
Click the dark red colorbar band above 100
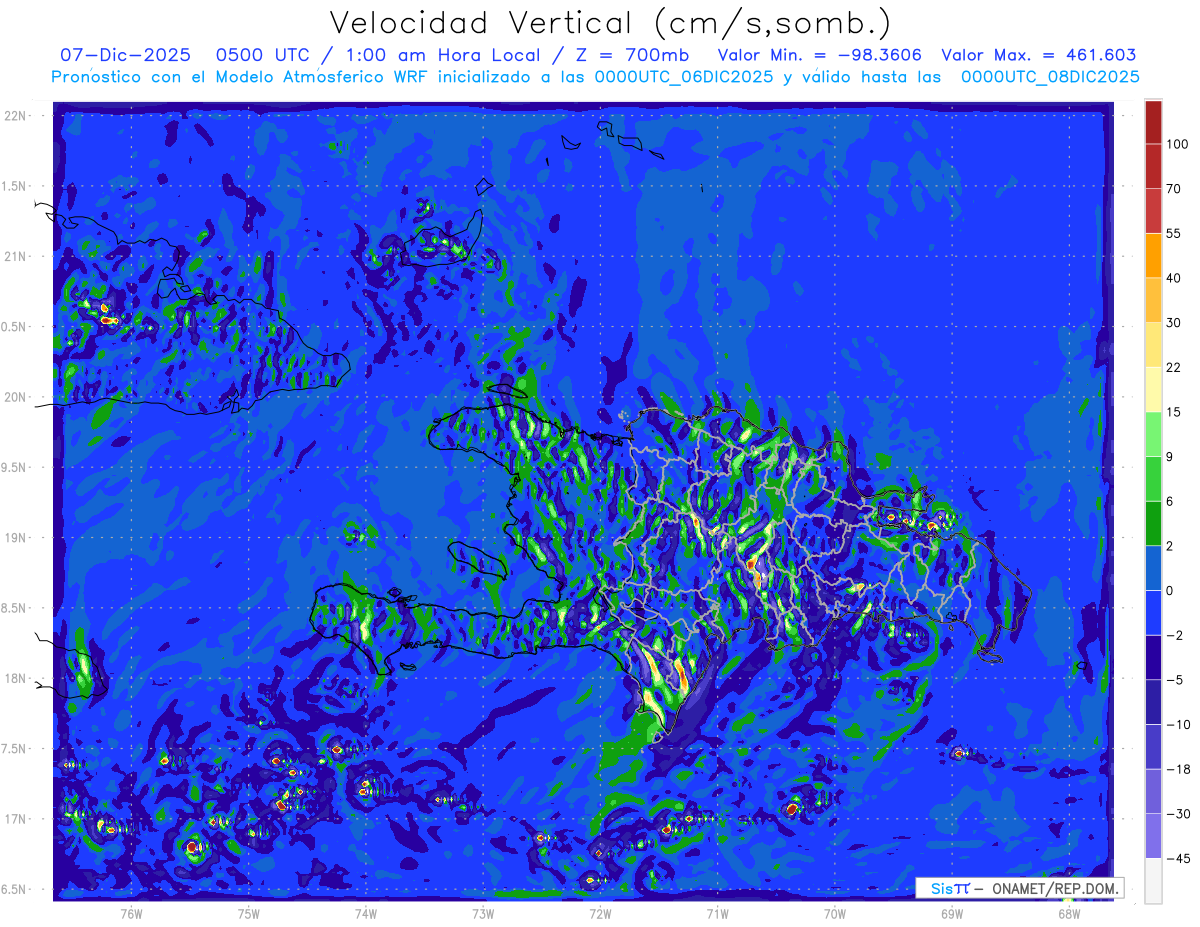1153,122
